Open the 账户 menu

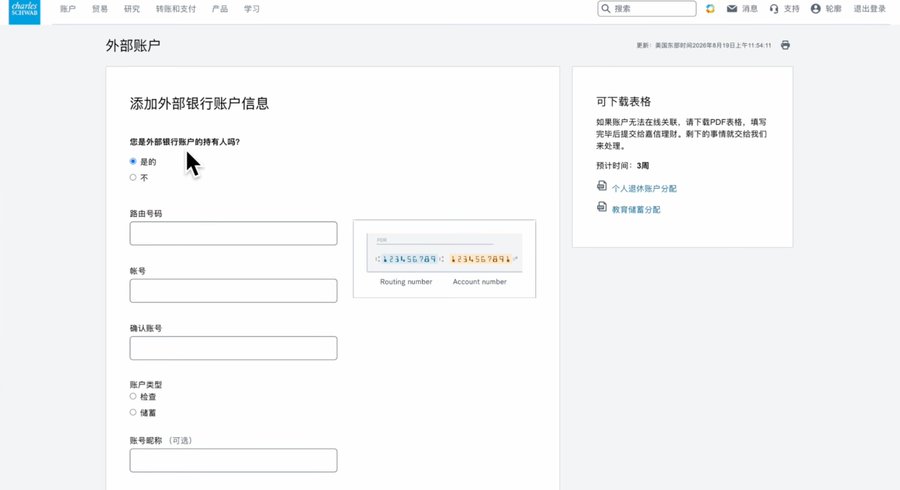tap(68, 9)
